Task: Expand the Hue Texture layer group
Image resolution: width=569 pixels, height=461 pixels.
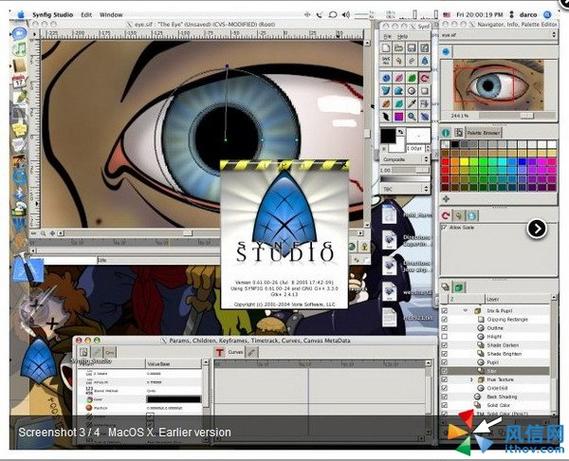Action: pos(471,379)
